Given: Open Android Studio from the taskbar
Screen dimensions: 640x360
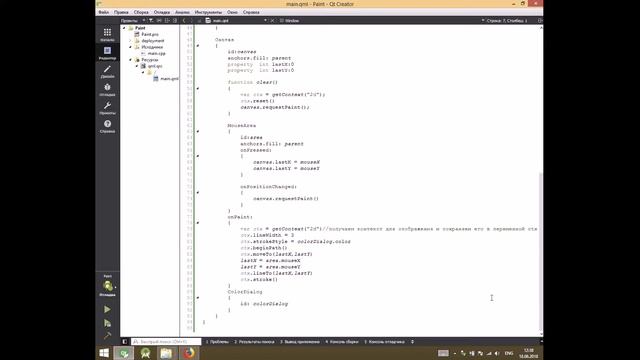Looking at the screenshot, I should click(145, 353).
